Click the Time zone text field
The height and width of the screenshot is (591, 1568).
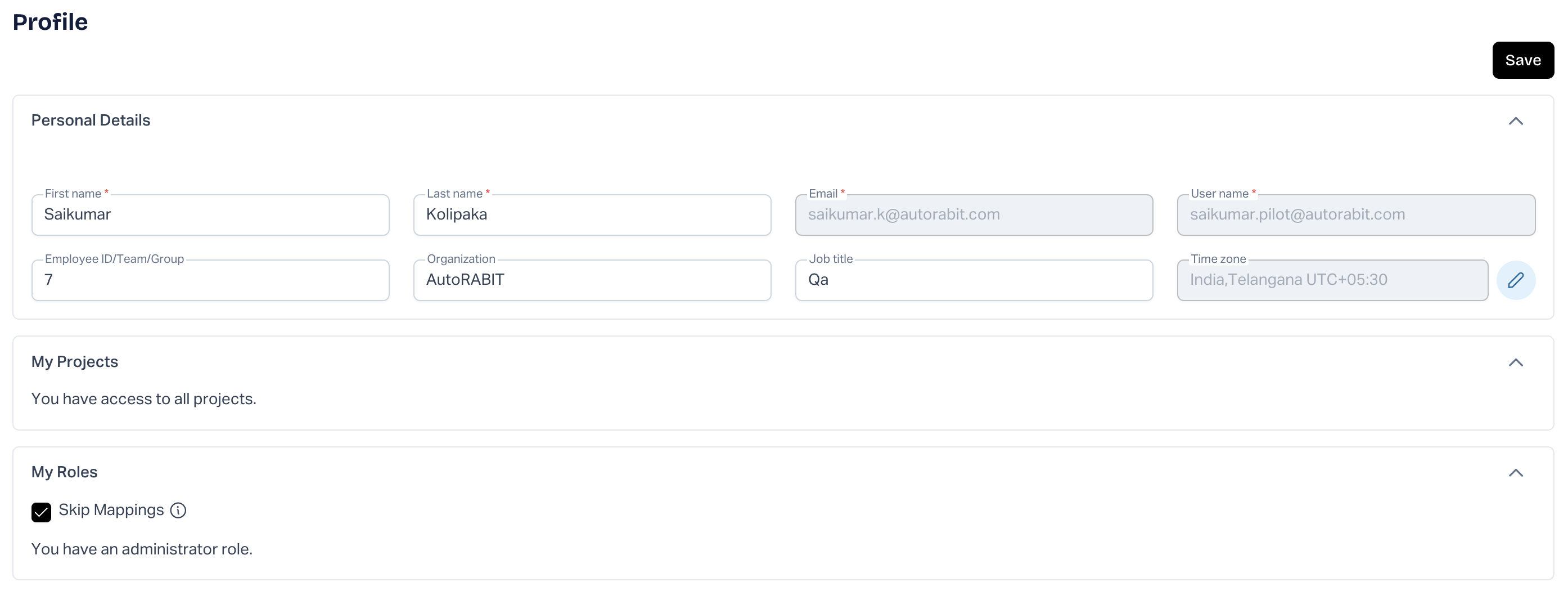pyautogui.click(x=1332, y=280)
